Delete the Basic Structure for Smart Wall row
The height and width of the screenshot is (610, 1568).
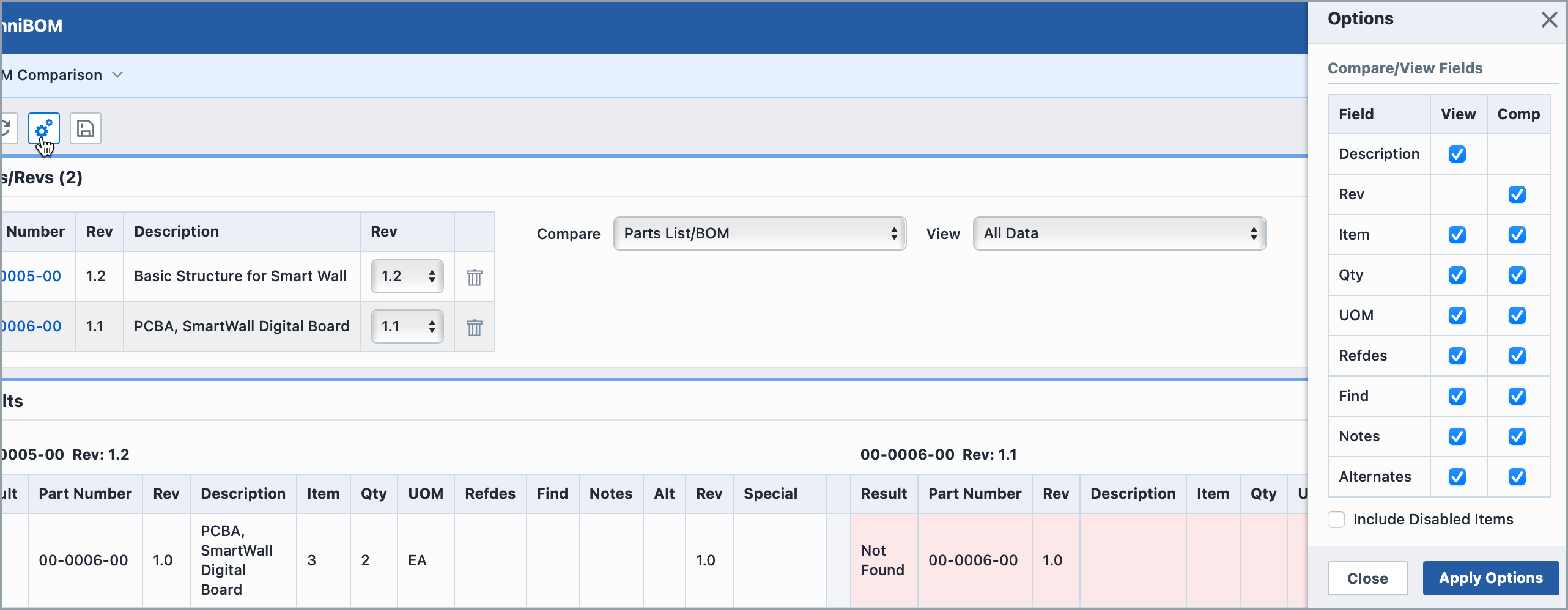(474, 277)
